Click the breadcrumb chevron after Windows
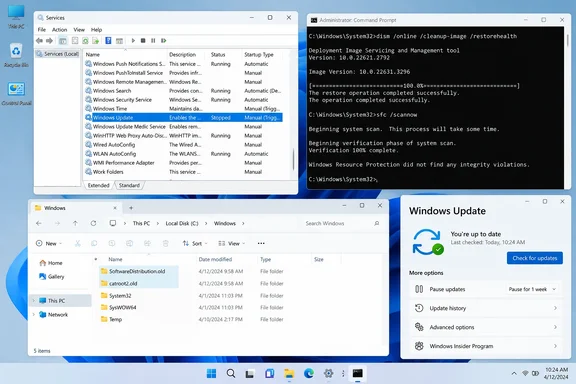Image resolution: width=576 pixels, height=384 pixels. (x=243, y=223)
